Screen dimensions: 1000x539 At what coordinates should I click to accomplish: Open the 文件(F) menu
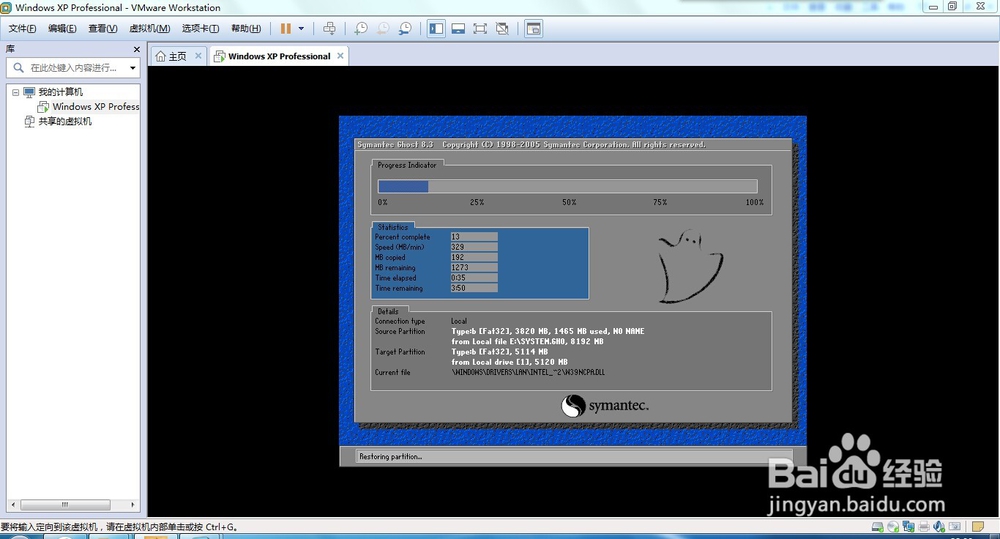(22, 29)
